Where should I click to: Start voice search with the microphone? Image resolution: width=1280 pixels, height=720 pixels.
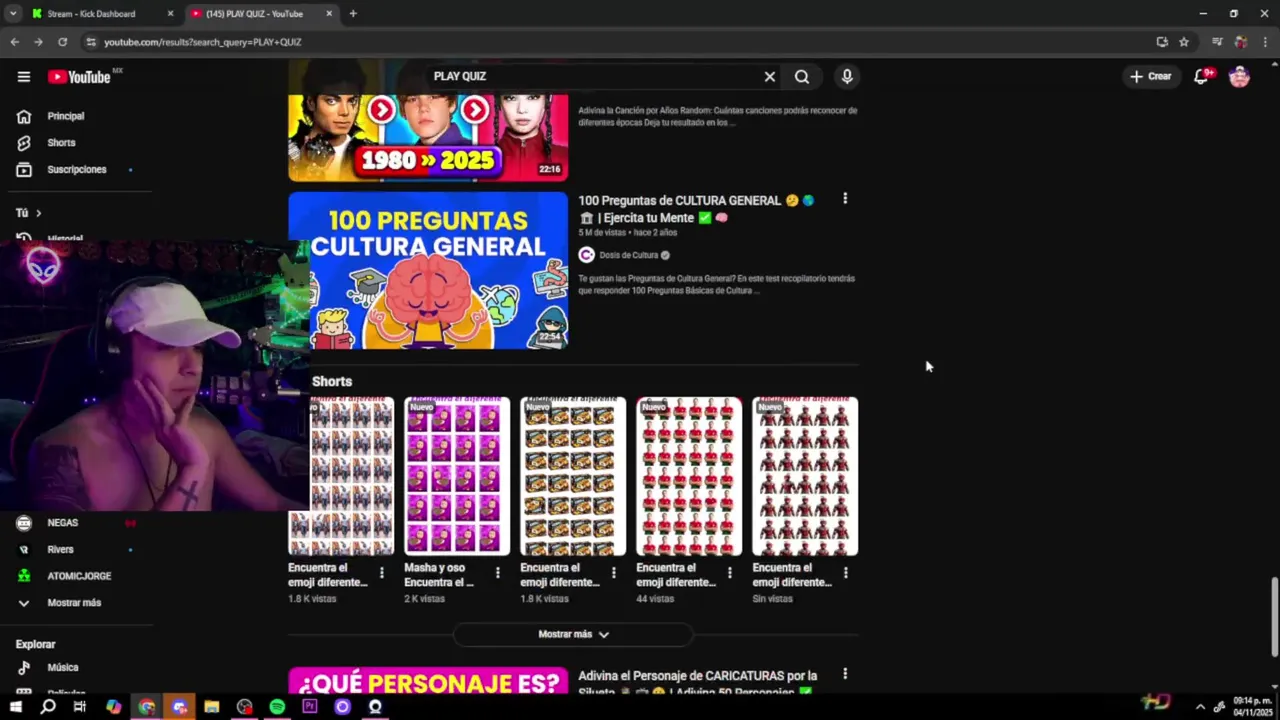click(x=847, y=77)
